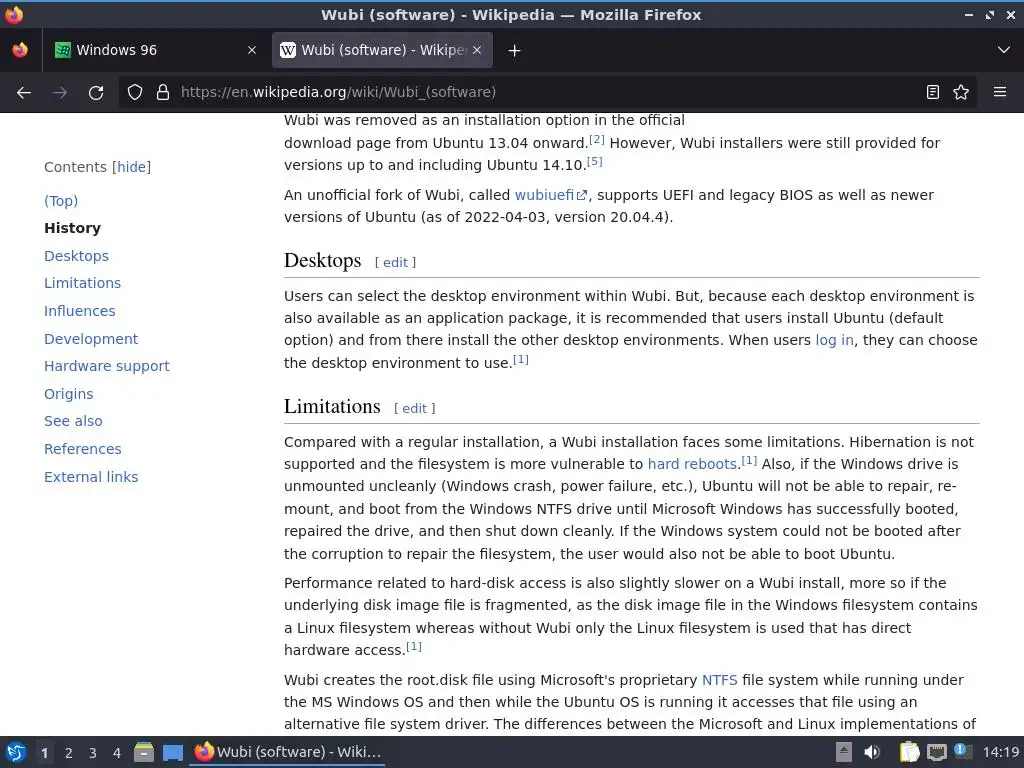Image resolution: width=1024 pixels, height=768 pixels.
Task: Switch to workspace 1
Action: (44, 753)
